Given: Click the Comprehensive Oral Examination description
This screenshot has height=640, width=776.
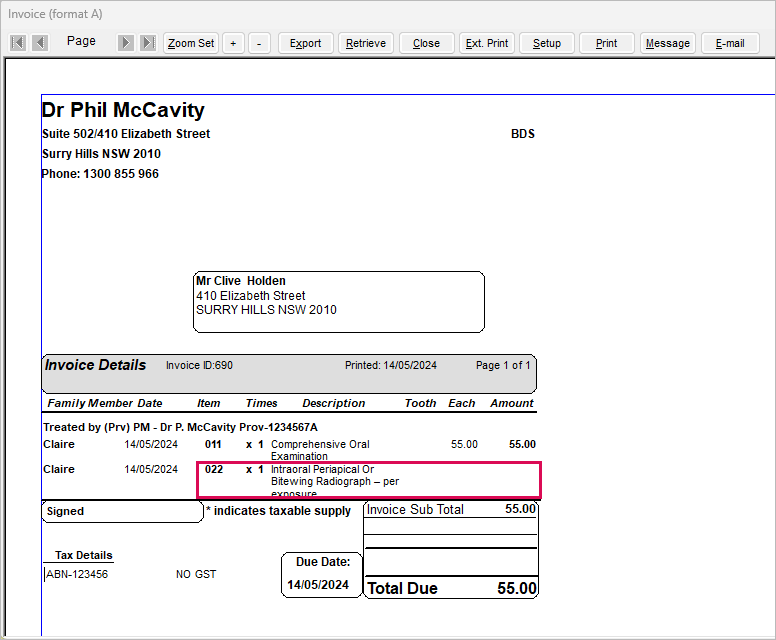Looking at the screenshot, I should coord(320,450).
